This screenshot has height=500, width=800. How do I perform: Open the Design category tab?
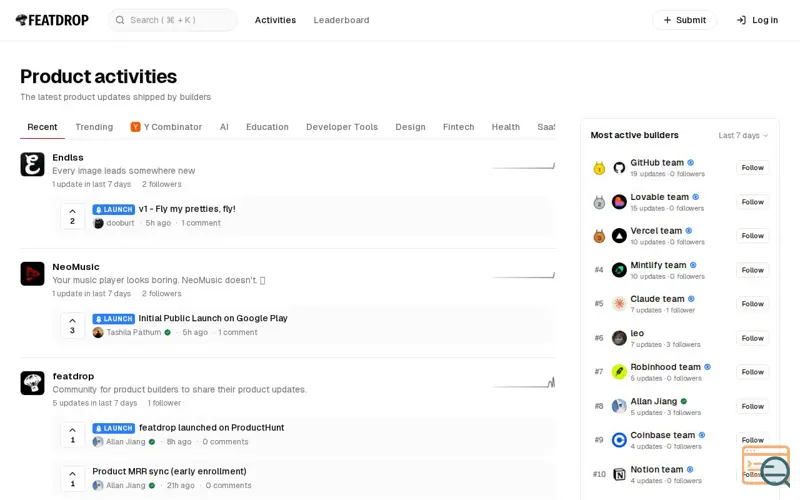pyautogui.click(x=410, y=127)
